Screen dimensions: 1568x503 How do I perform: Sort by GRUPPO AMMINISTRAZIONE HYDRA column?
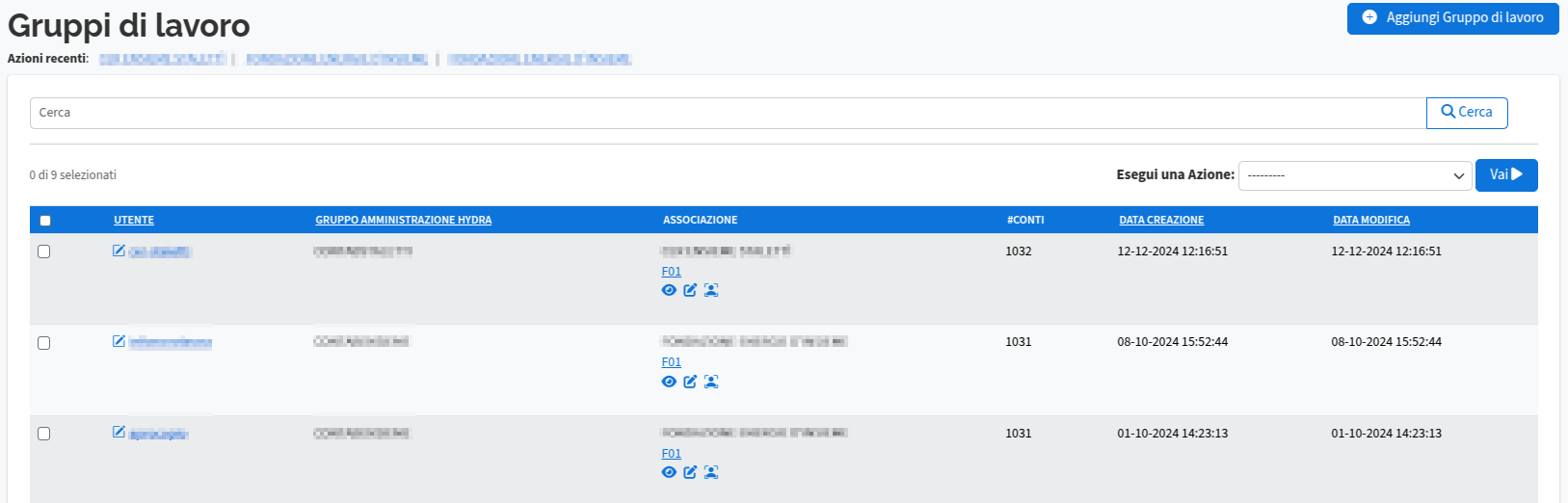coord(404,221)
